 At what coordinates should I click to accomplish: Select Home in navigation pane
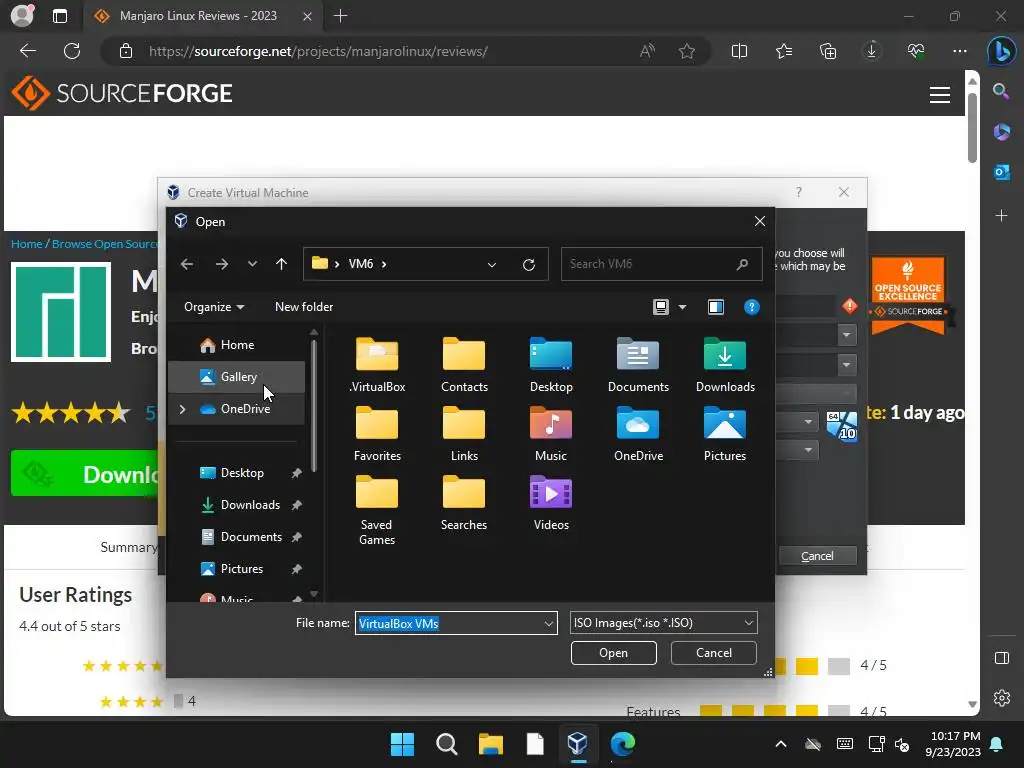[x=236, y=345]
